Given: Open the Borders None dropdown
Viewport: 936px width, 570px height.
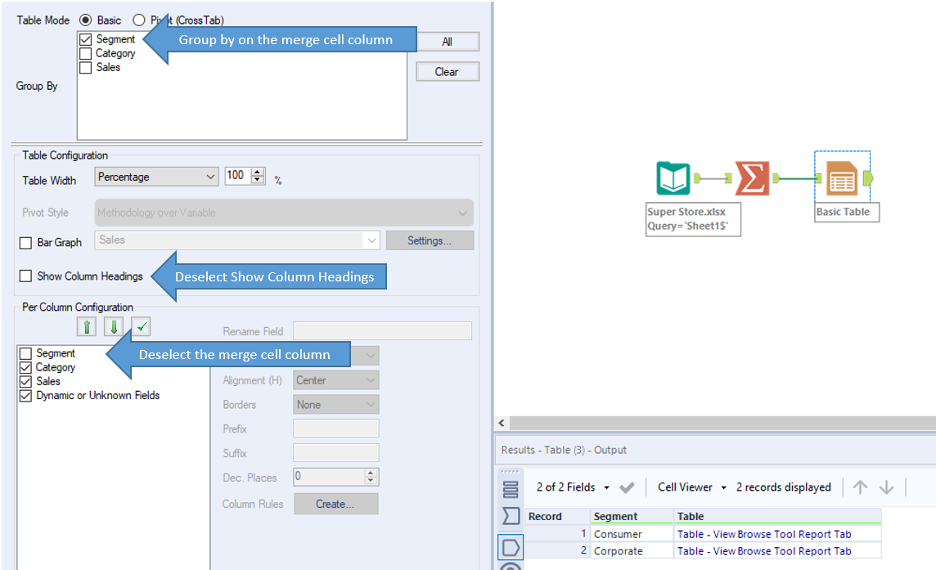Looking at the screenshot, I should tap(336, 405).
